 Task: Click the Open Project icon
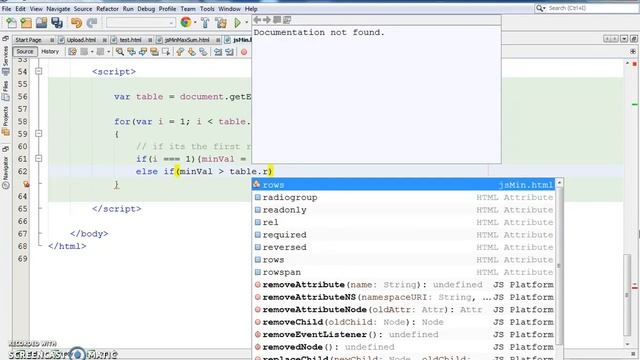[41, 22]
